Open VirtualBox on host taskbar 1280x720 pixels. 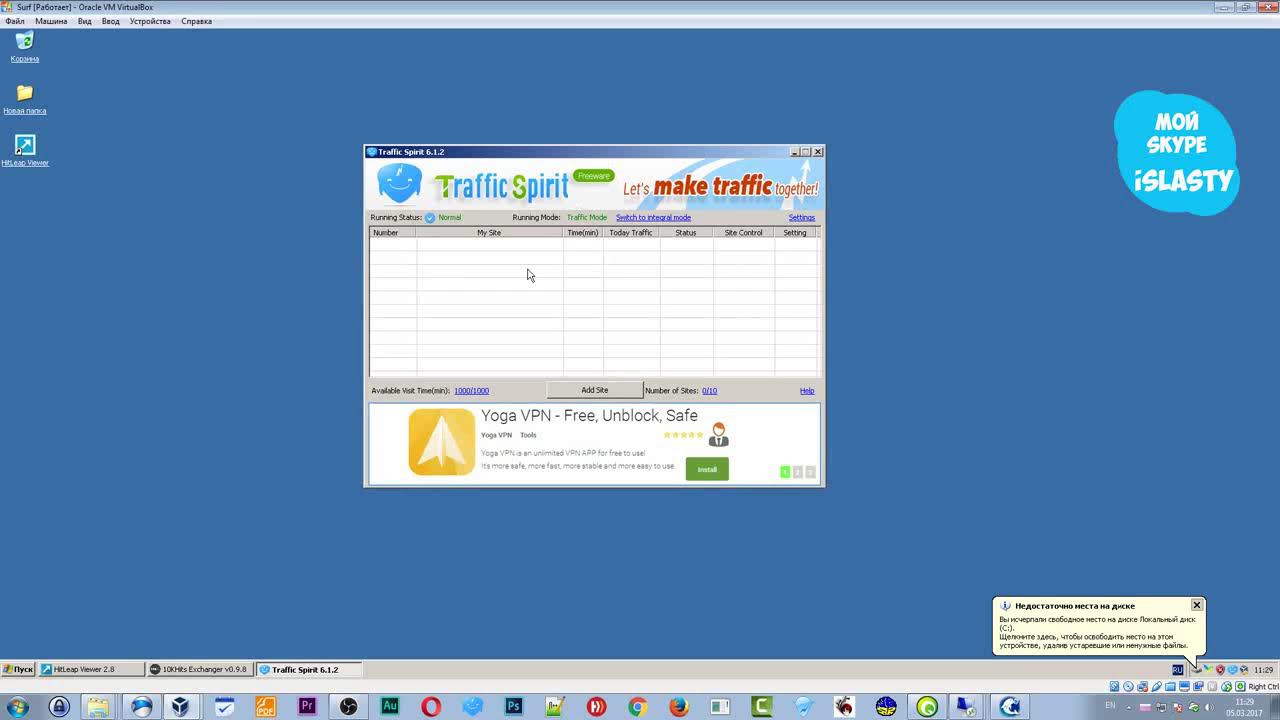coord(180,707)
